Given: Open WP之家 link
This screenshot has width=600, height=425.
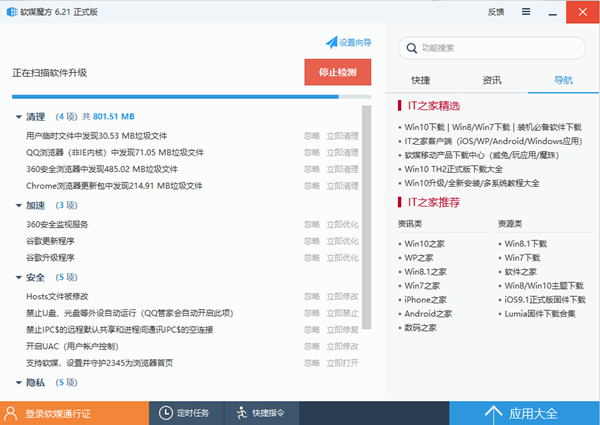Looking at the screenshot, I should (x=419, y=258).
